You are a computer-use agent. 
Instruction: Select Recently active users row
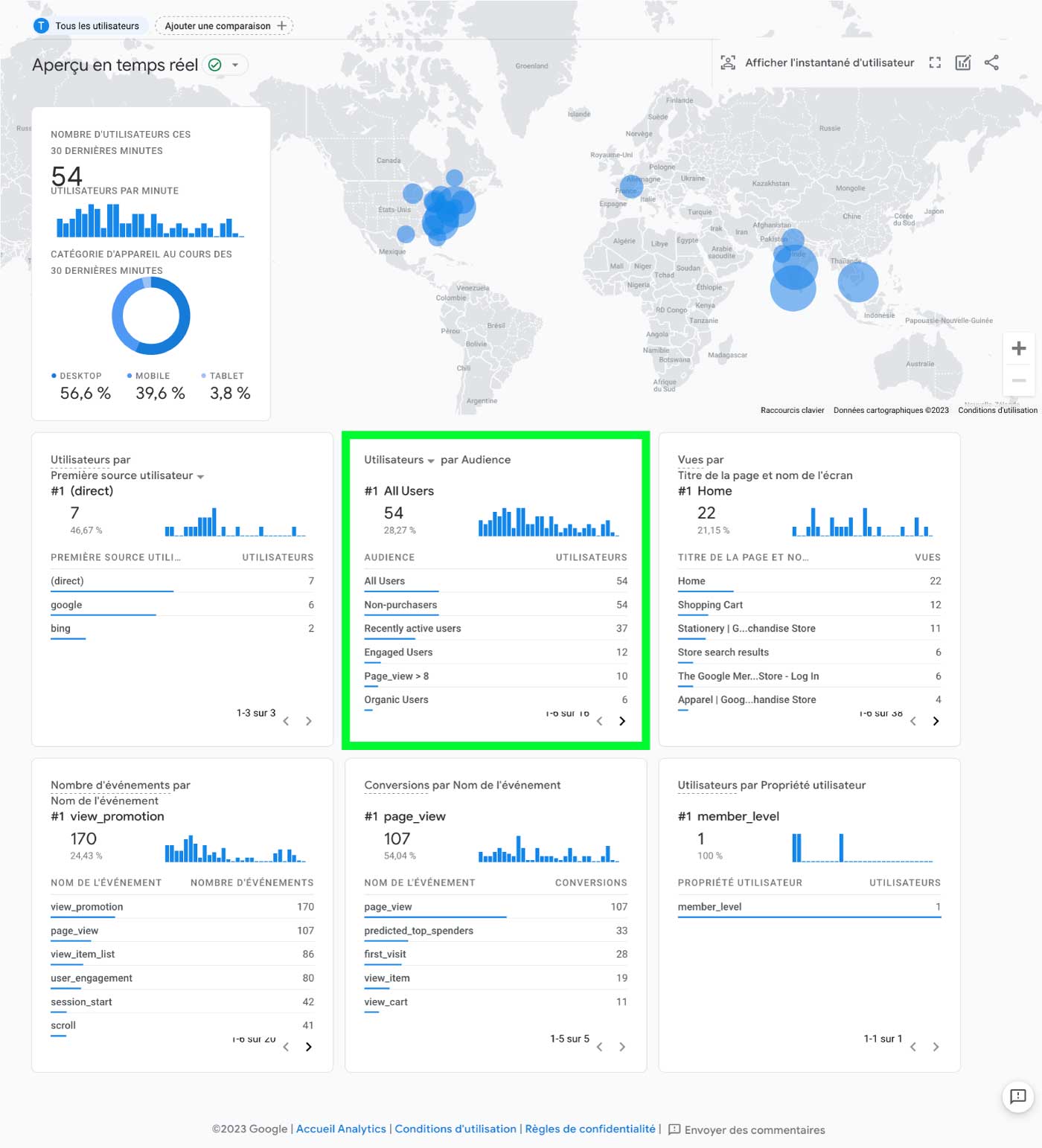pos(496,629)
